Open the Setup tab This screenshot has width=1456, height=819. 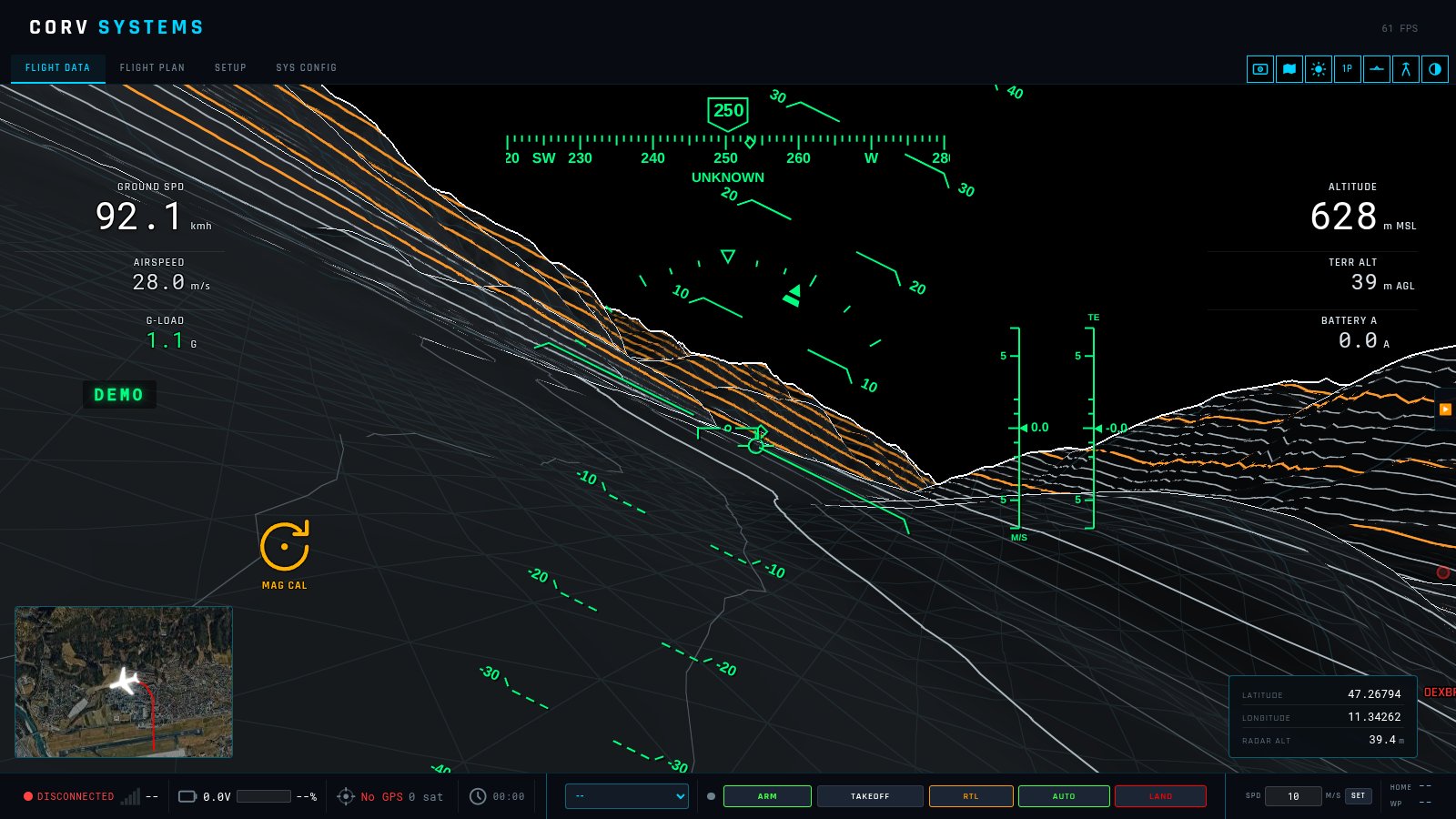pos(230,68)
